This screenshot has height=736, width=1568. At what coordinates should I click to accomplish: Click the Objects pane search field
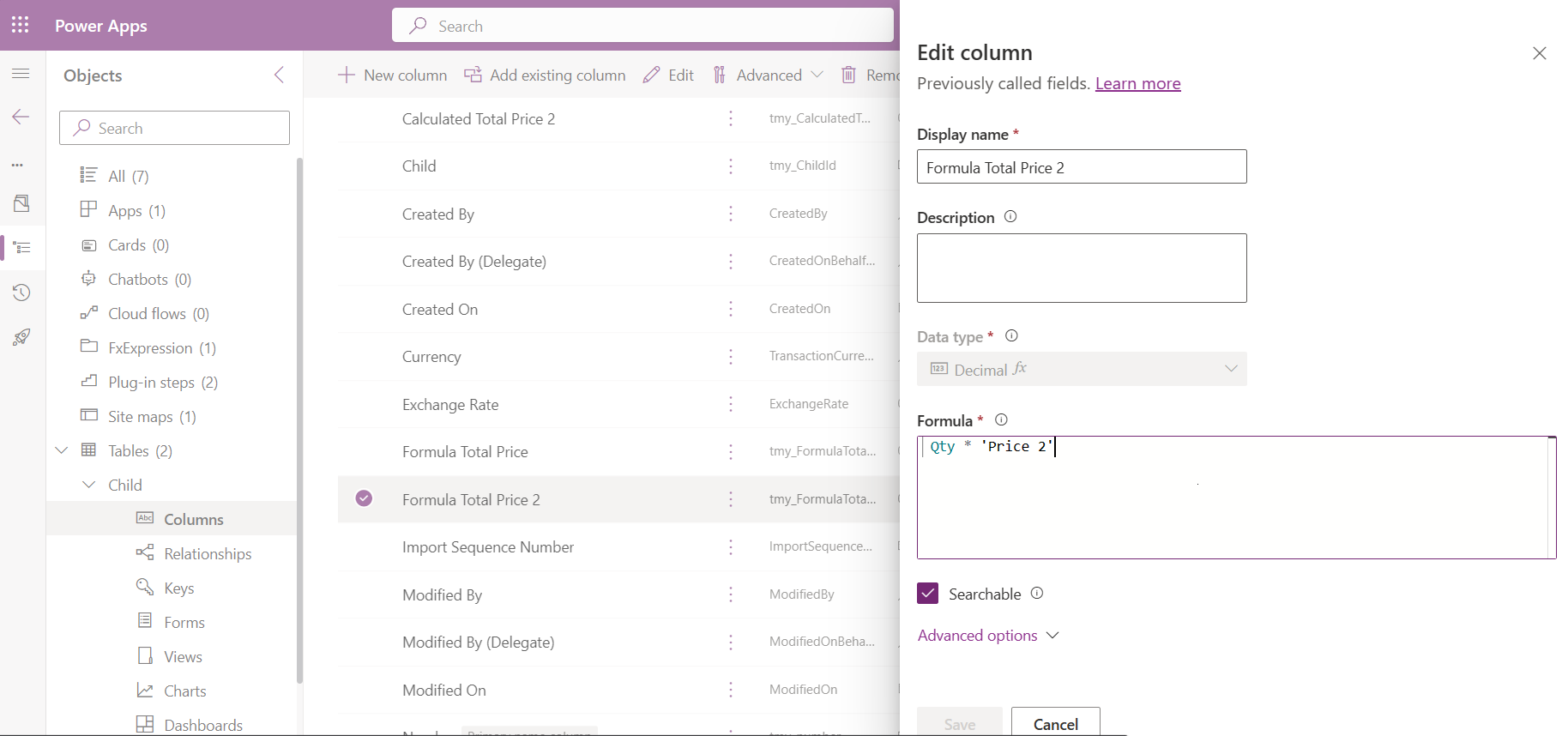pyautogui.click(x=174, y=128)
